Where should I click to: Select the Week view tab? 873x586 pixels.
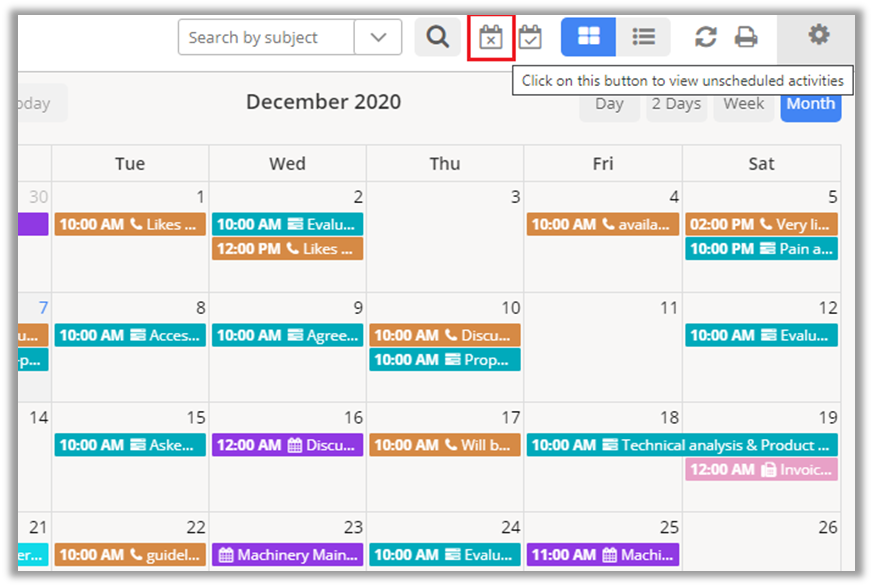point(743,104)
